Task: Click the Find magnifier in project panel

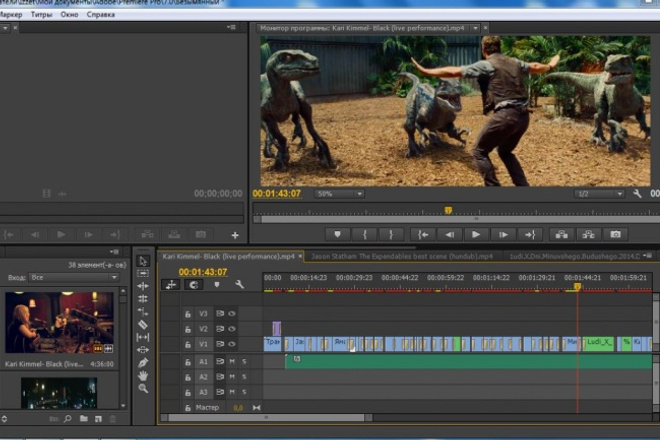Action: [x=68, y=419]
